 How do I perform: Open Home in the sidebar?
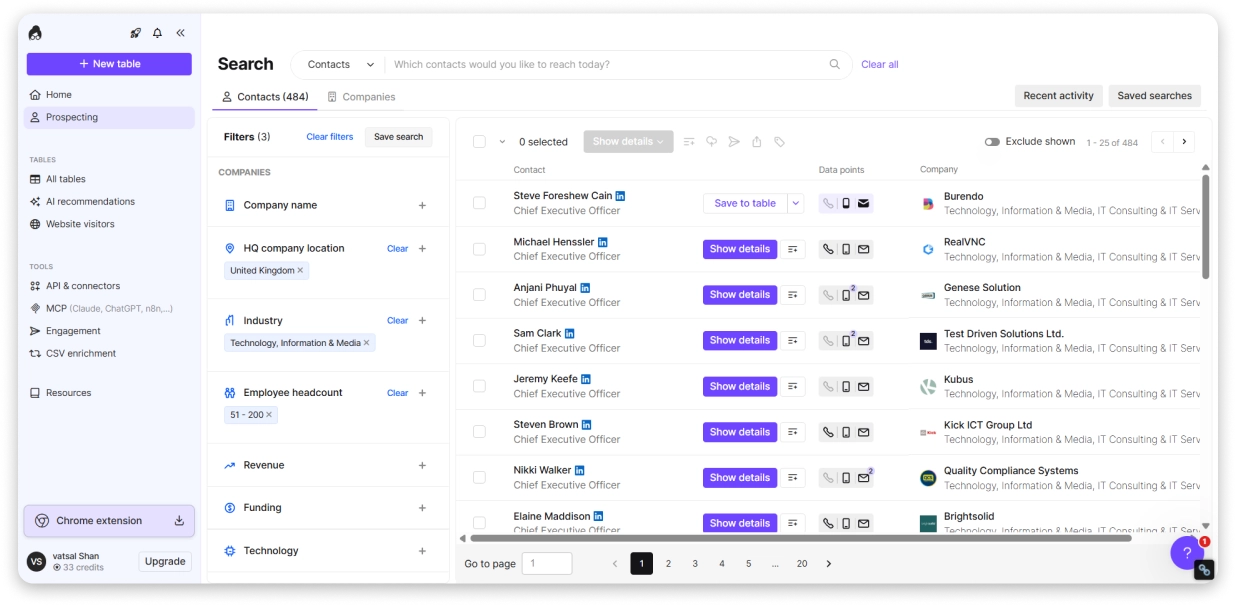click(109, 95)
